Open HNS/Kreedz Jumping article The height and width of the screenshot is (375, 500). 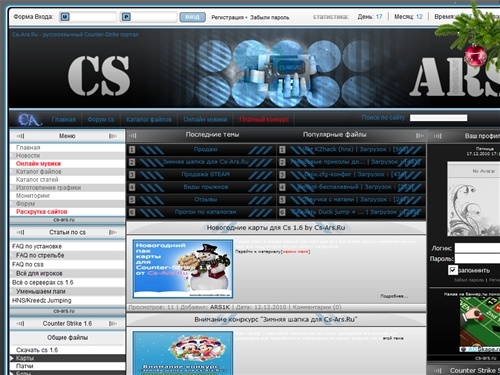(42, 300)
